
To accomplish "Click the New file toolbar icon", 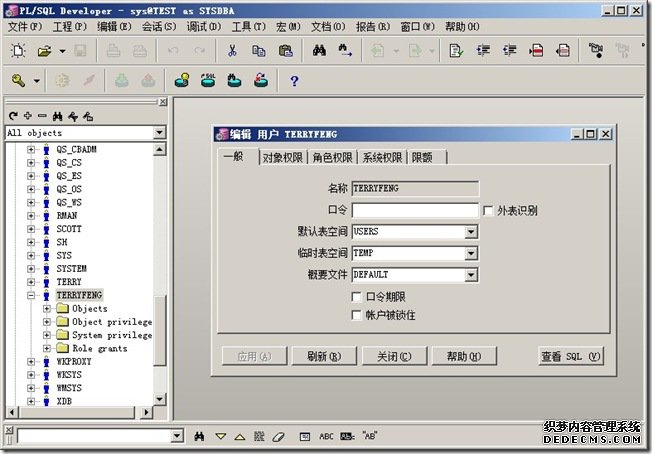I will pyautogui.click(x=17, y=50).
